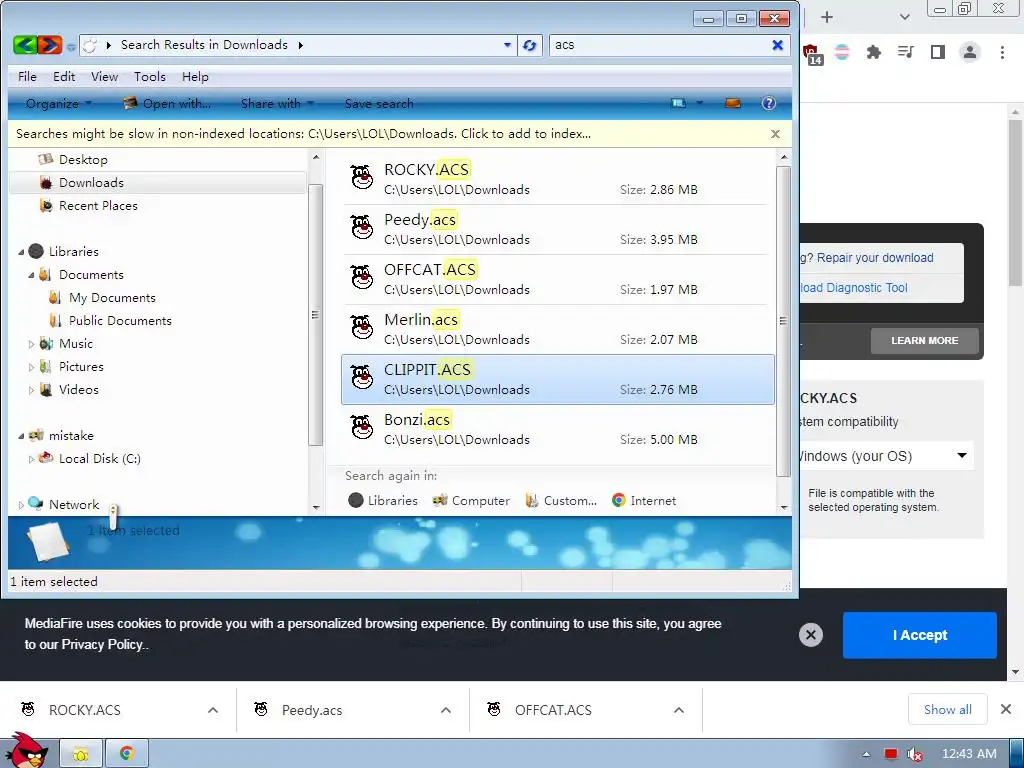
Task: Open the Share with toolbar menu
Action: 278,103
